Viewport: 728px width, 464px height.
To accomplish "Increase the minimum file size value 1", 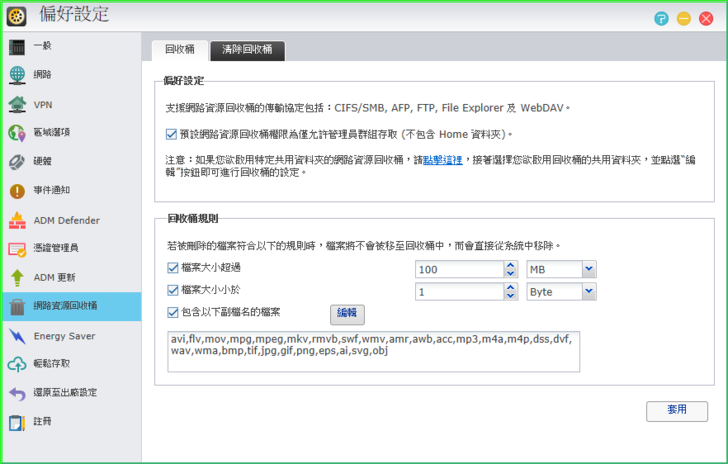I will click(510, 288).
